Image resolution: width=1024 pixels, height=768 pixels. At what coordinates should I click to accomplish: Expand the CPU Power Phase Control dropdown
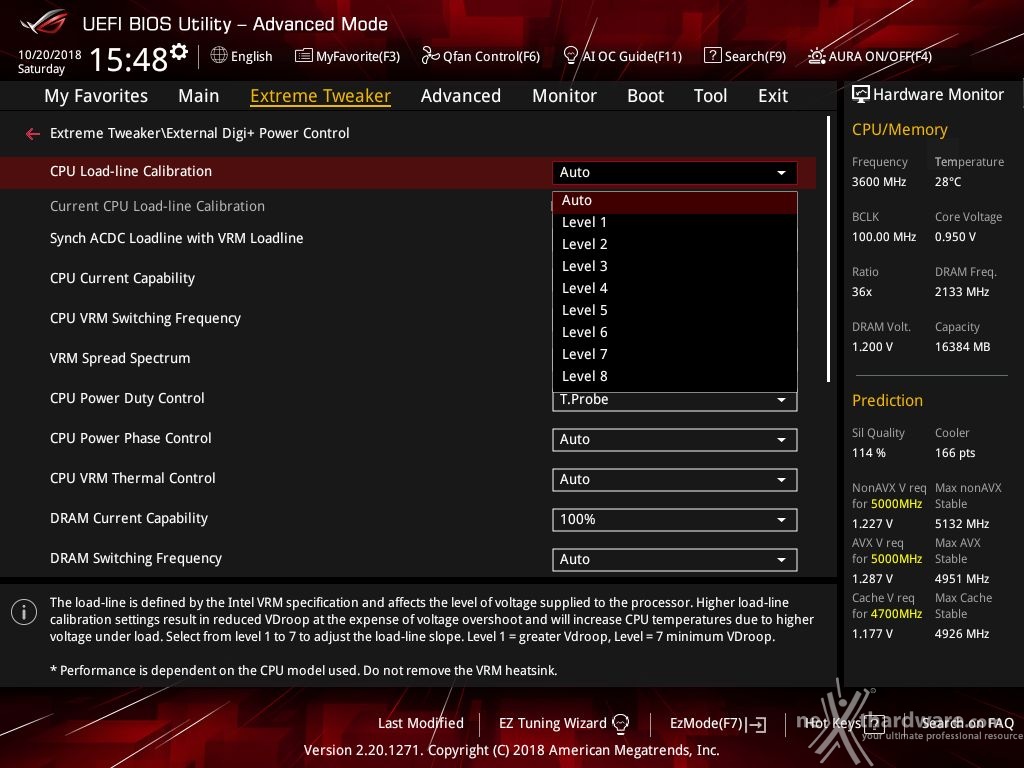(675, 440)
